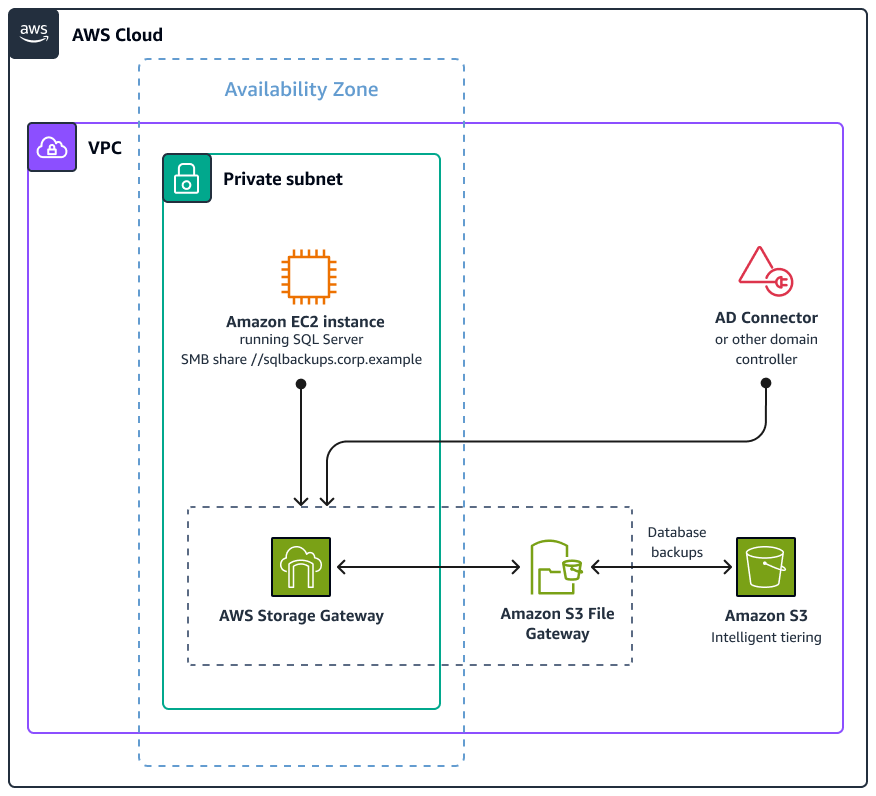Select the green Amazon S3 bucket icon

pos(765,566)
